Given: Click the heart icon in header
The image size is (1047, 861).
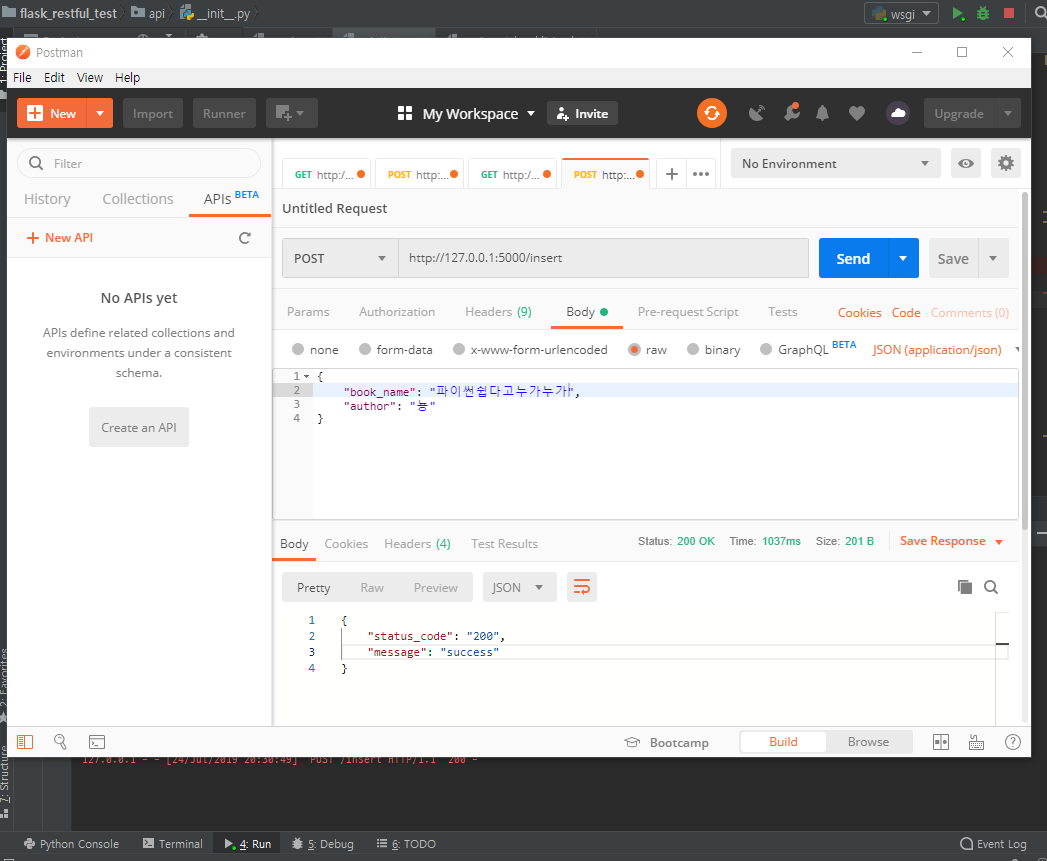Looking at the screenshot, I should 857,114.
